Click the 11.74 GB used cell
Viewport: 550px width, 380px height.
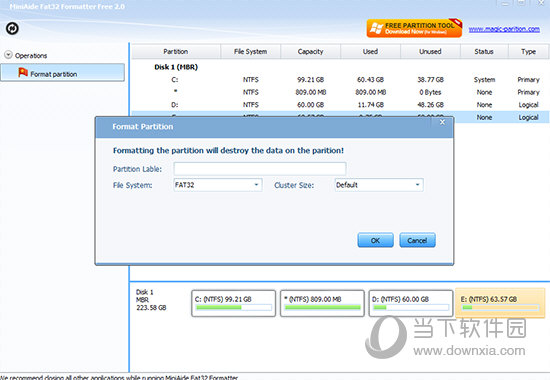click(x=370, y=105)
